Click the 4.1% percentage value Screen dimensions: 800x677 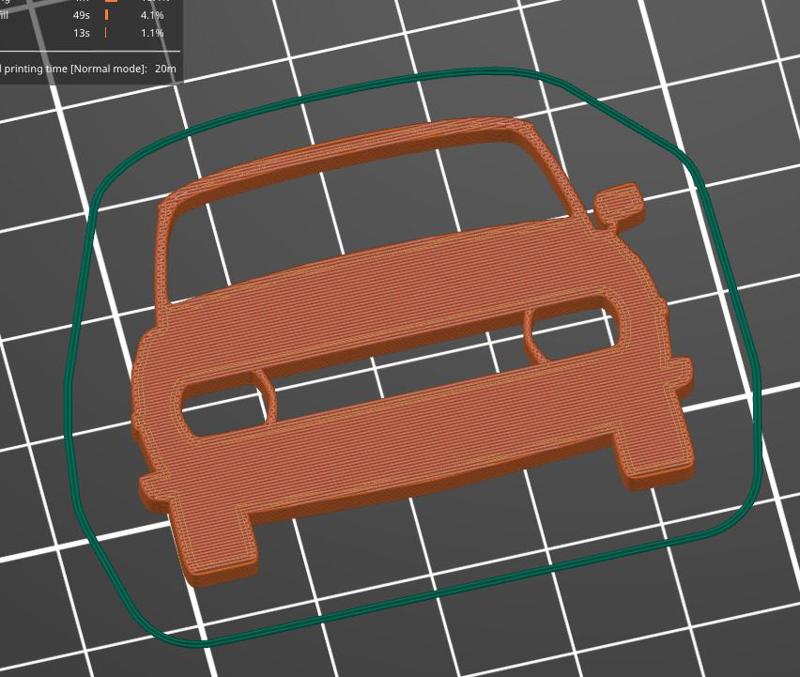(x=152, y=15)
